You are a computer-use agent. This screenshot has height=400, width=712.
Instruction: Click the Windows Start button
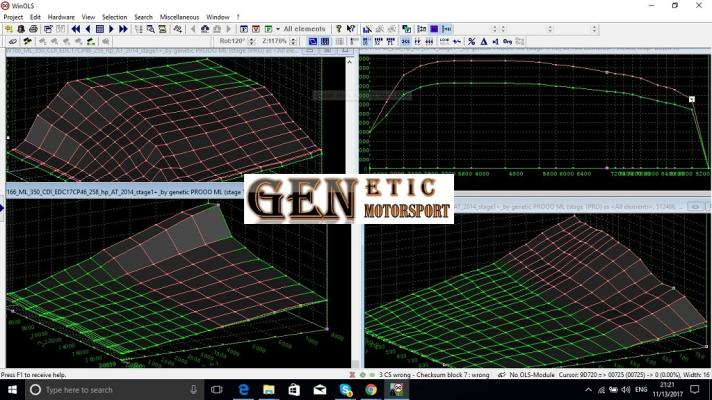(x=11, y=389)
